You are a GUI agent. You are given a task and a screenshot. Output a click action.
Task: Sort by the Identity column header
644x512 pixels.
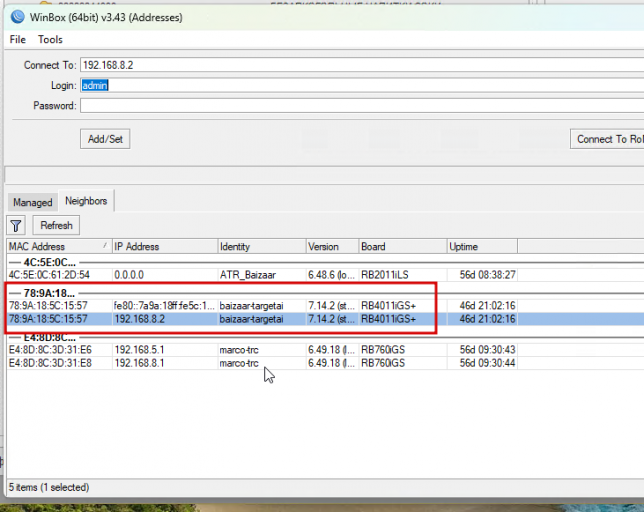tap(262, 246)
